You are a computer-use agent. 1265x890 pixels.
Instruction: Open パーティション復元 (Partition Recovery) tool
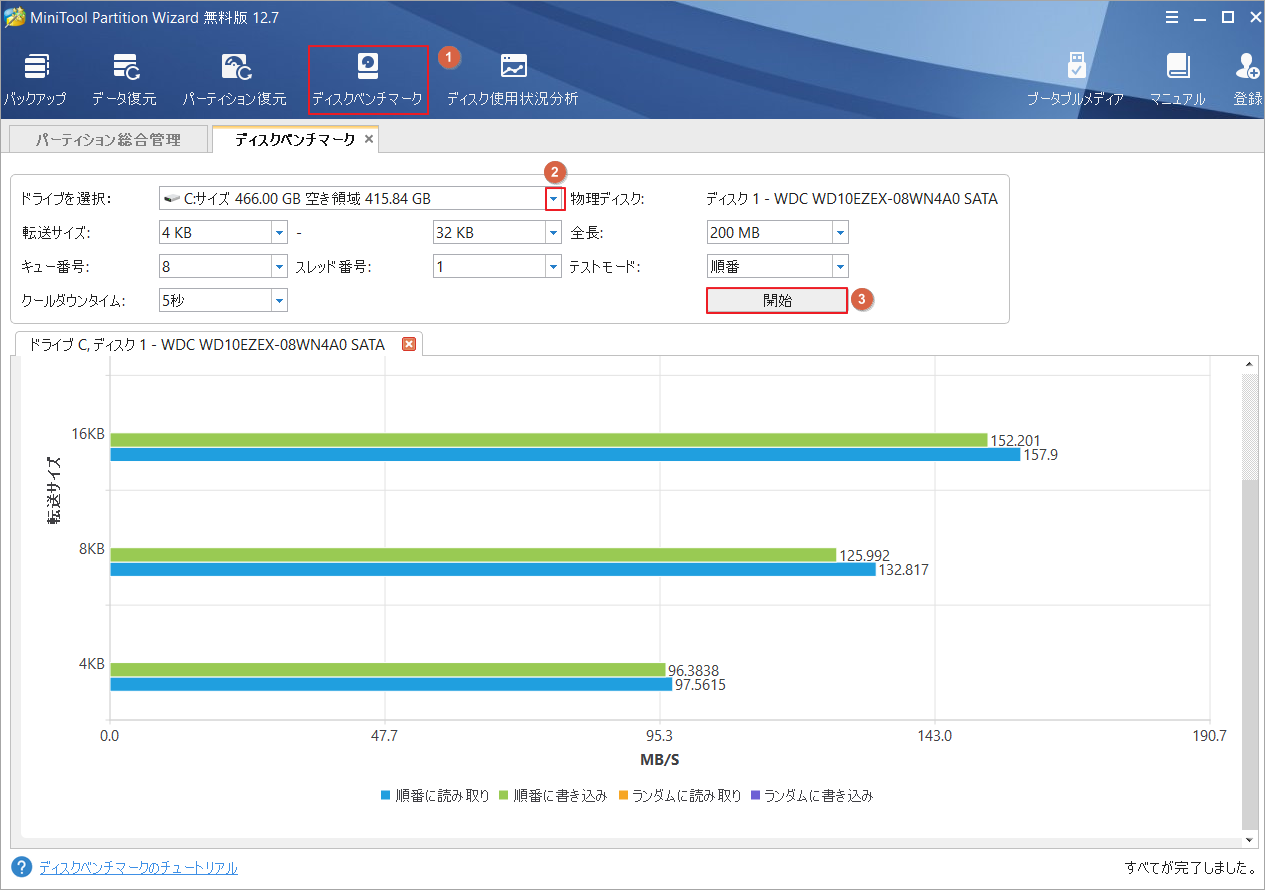click(234, 68)
